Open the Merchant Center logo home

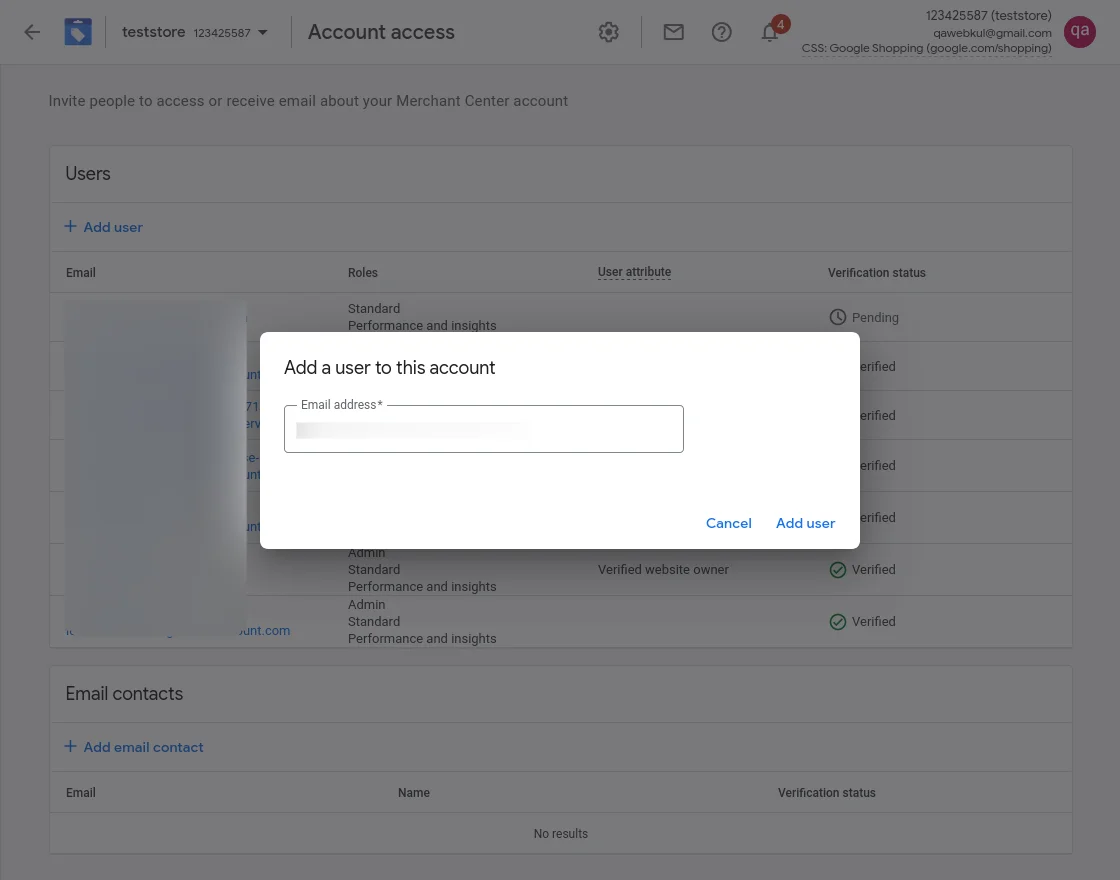[78, 32]
